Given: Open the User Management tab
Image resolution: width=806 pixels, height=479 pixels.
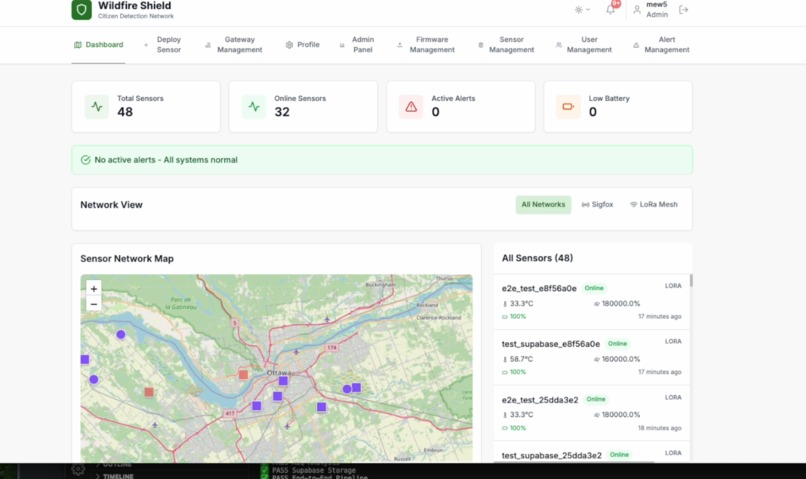Looking at the screenshot, I should 584,45.
